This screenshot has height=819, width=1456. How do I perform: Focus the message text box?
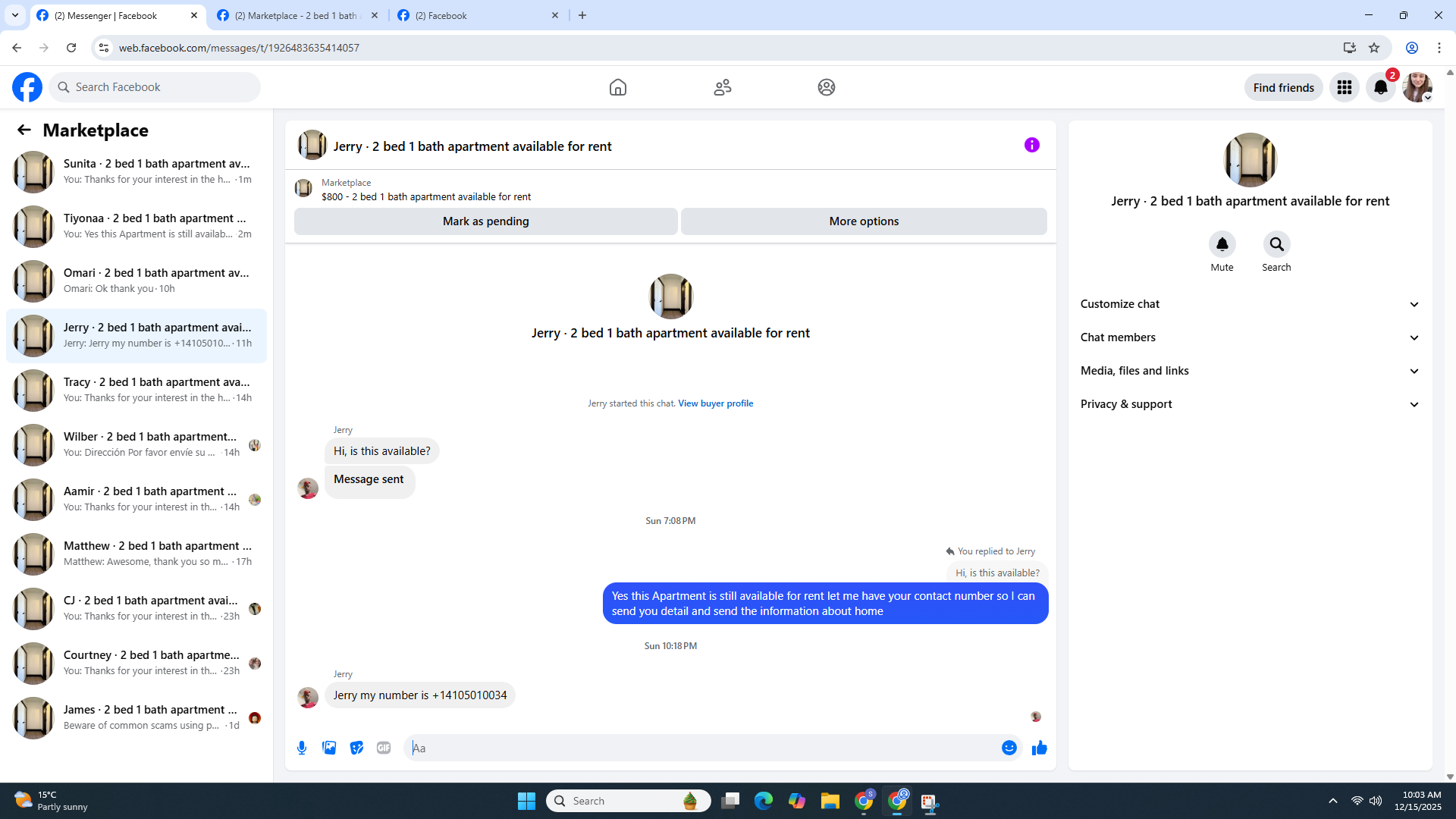[702, 748]
